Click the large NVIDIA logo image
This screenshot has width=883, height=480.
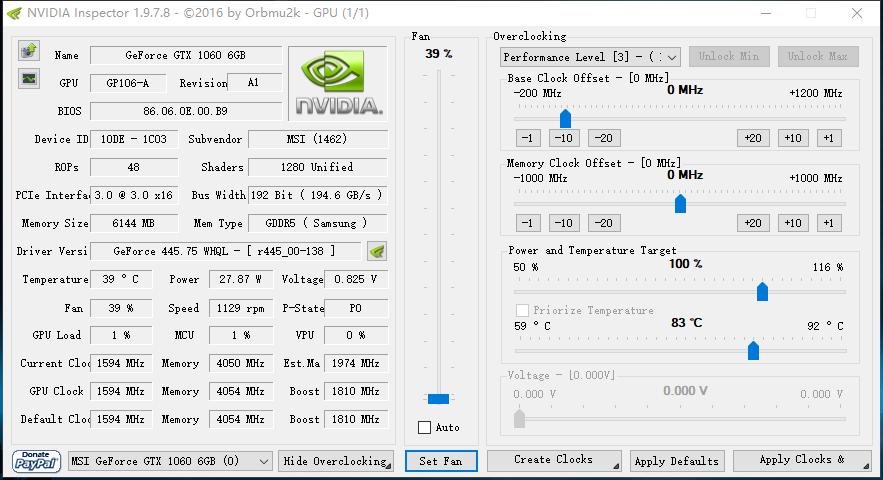[338, 82]
